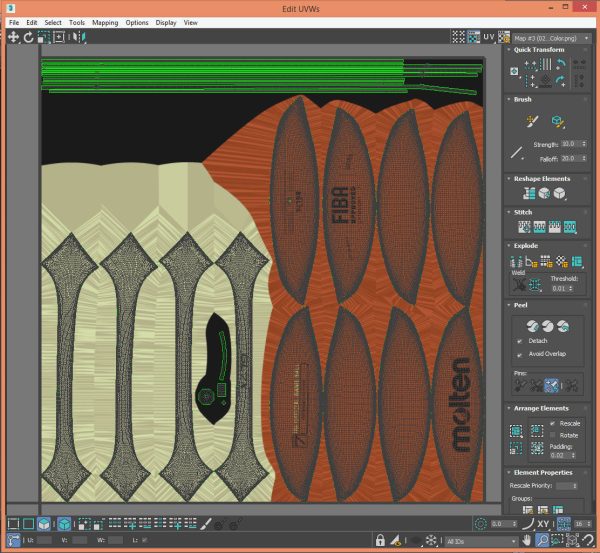Toggle the Polygon sub-object mode cube

click(x=44, y=524)
